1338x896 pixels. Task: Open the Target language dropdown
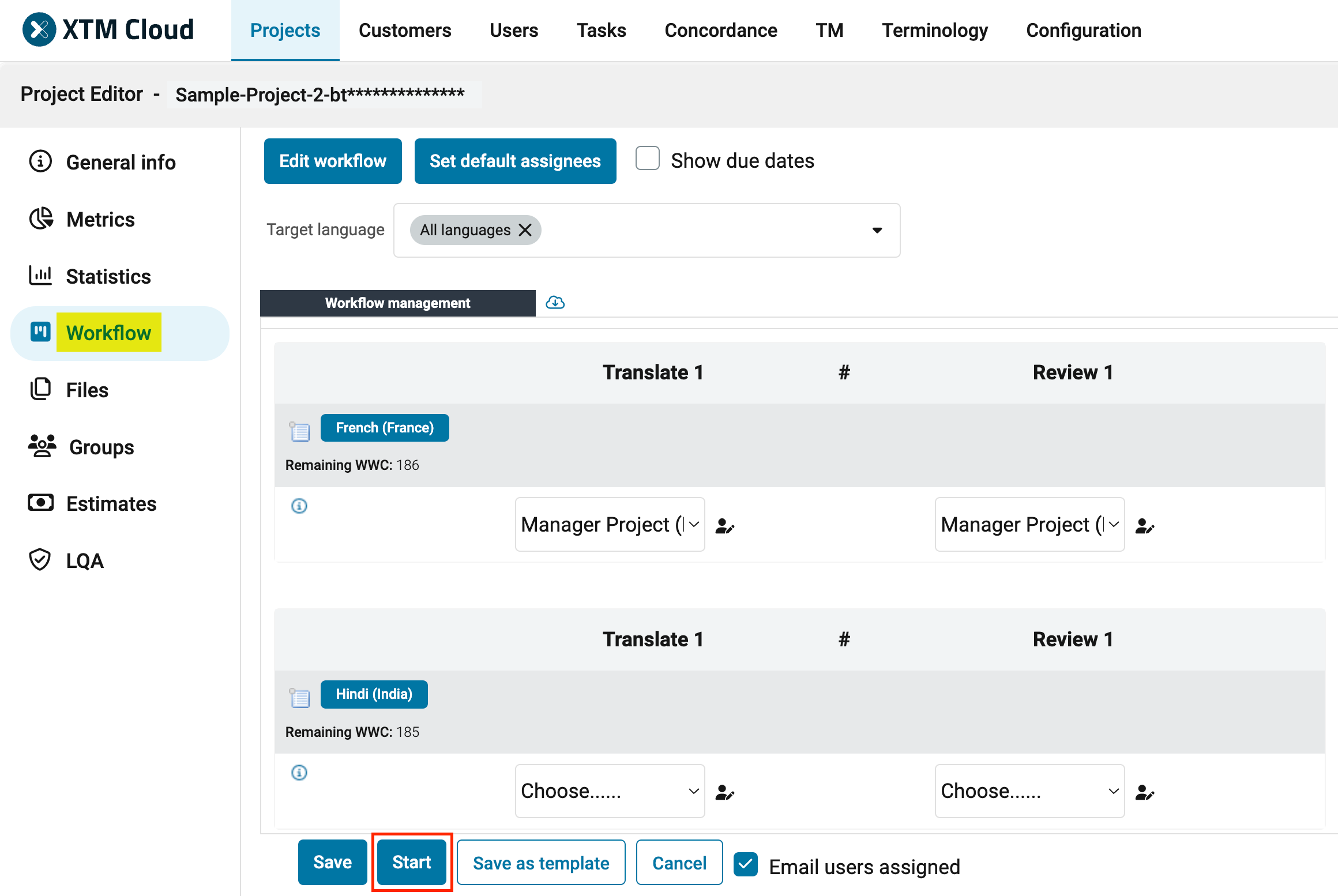point(877,230)
